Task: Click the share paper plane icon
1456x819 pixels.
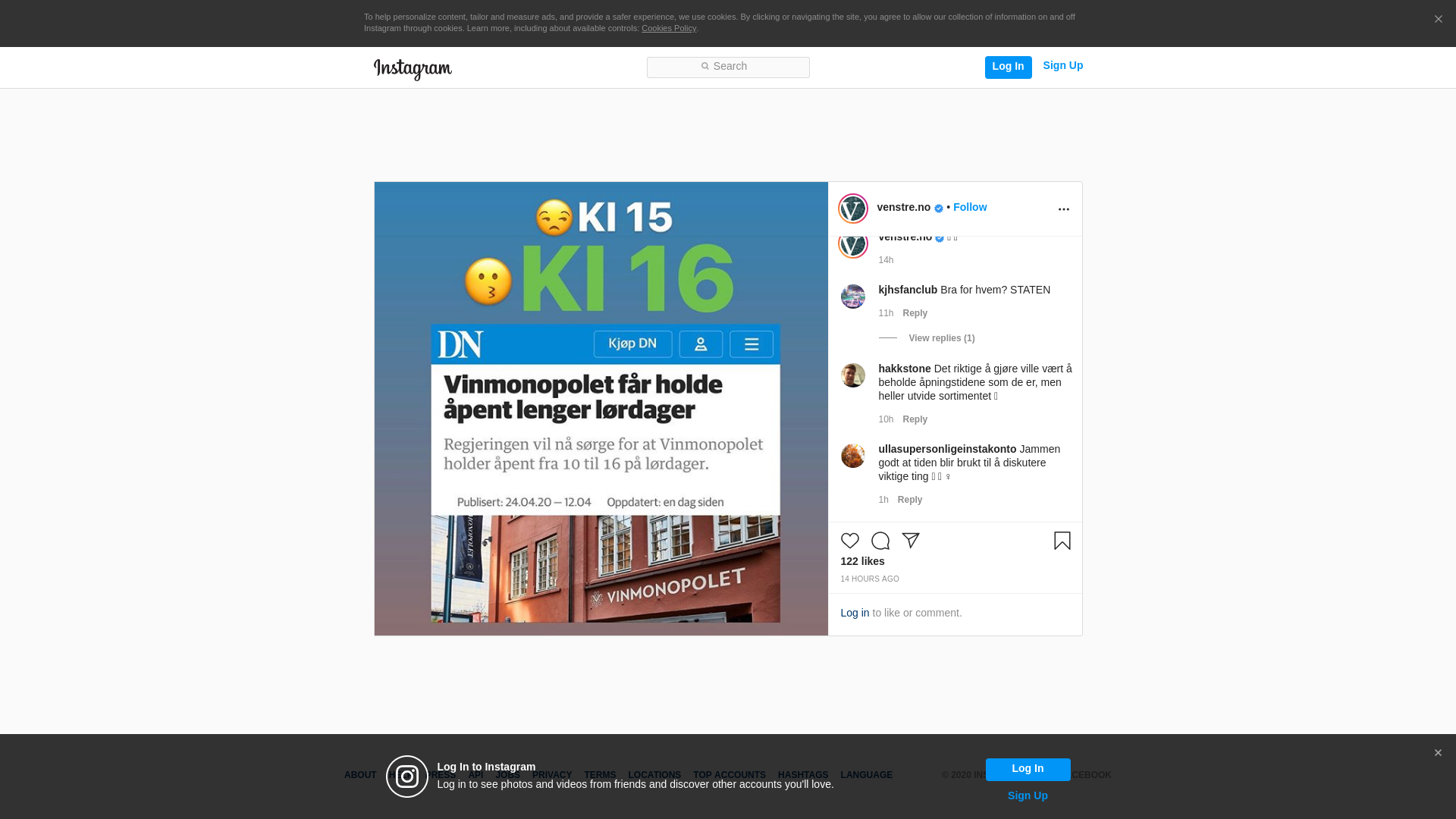Action: tap(910, 541)
